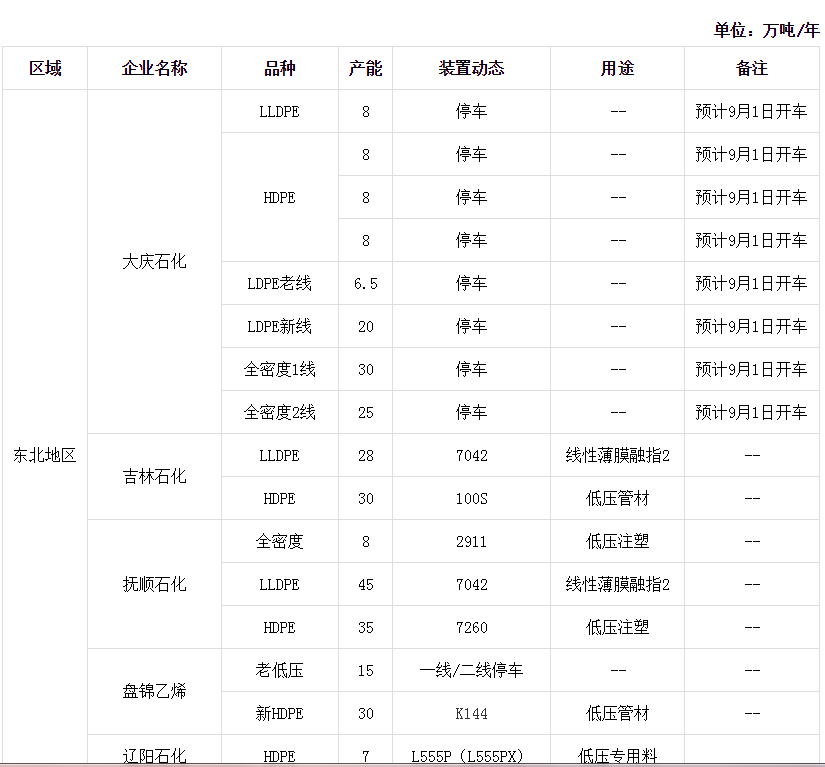Click 低压管材 in the 吉林石化 HDPE row
Viewport: 825px width, 767px height.
tap(618, 499)
